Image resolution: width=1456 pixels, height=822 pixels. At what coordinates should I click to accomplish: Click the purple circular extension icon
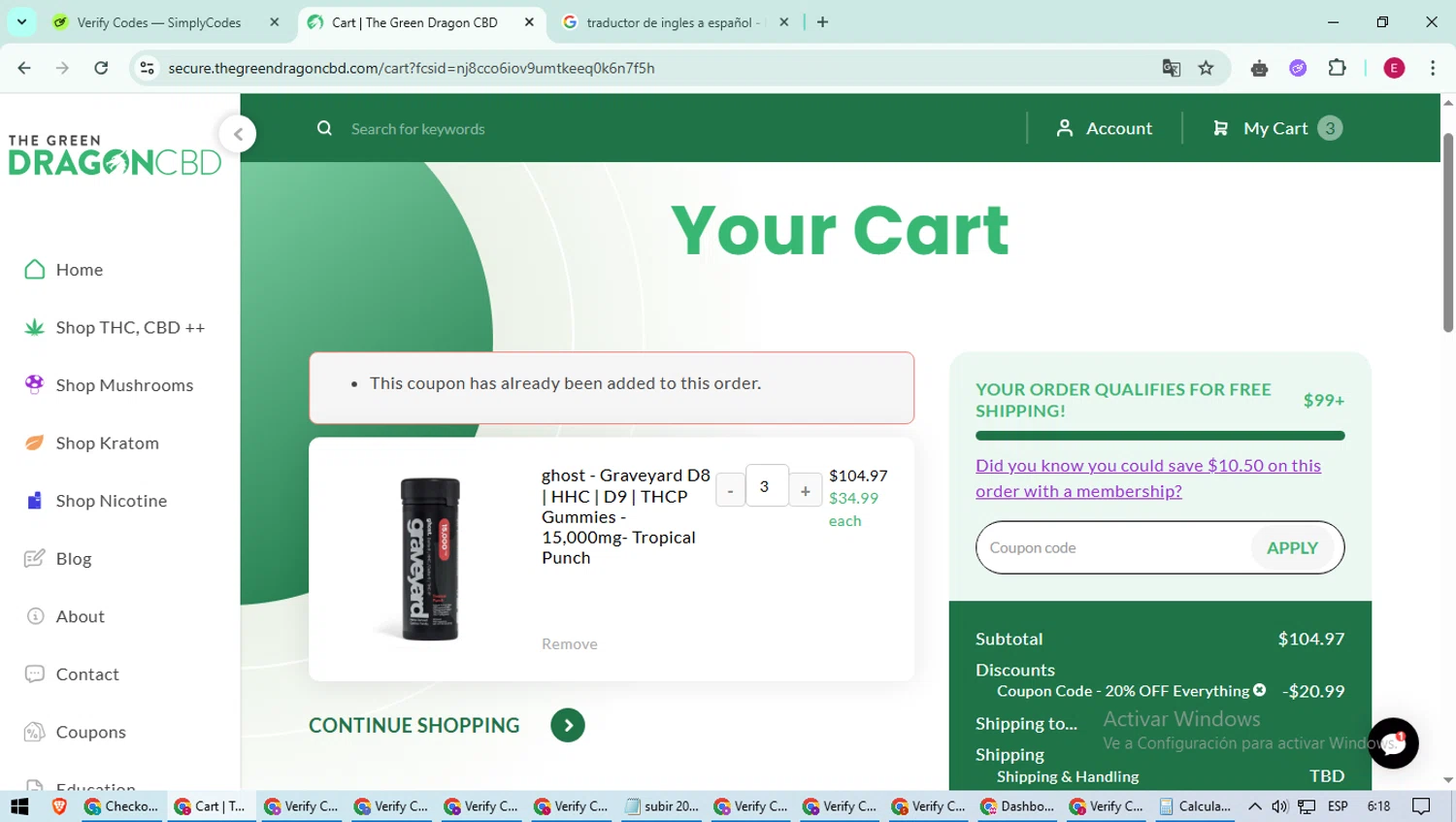click(x=1298, y=68)
